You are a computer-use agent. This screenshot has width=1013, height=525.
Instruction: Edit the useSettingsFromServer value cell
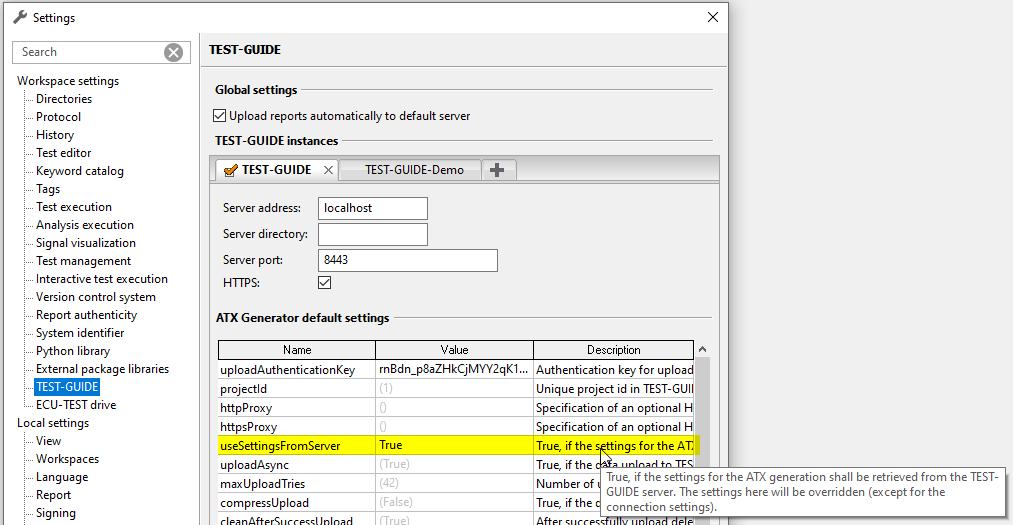tap(454, 446)
